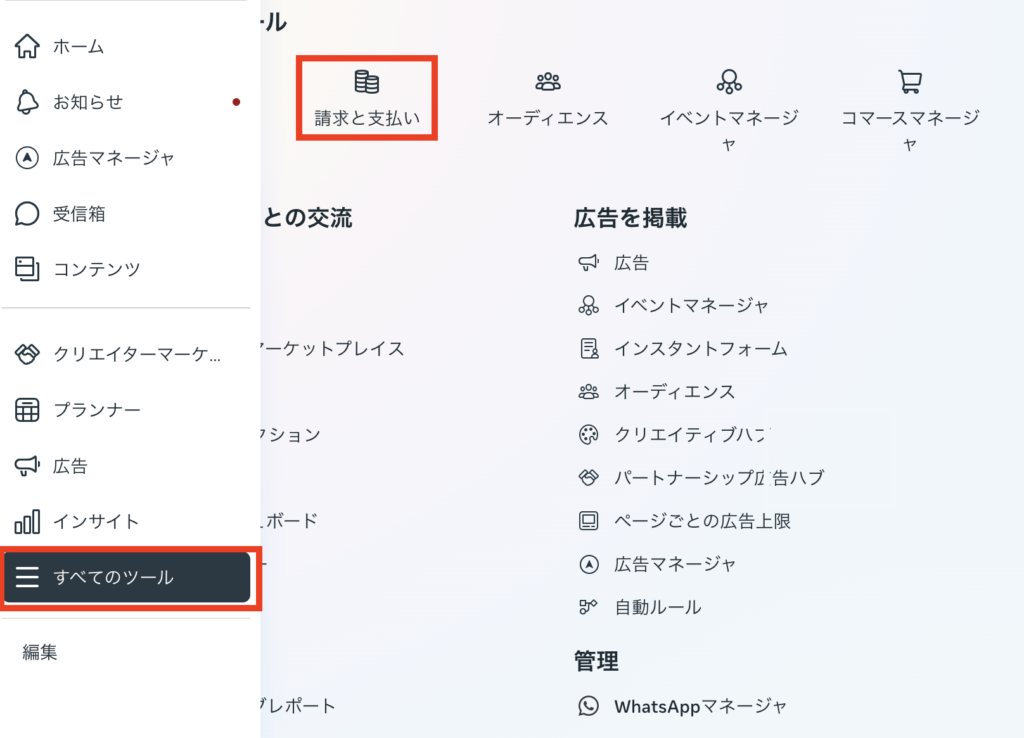
Task: Open インスタントフォーム under 広告を掲載
Action: 700,349
